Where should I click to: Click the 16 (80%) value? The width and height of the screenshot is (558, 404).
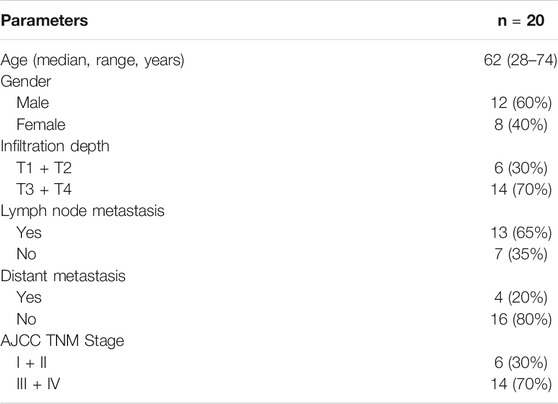tap(521, 319)
